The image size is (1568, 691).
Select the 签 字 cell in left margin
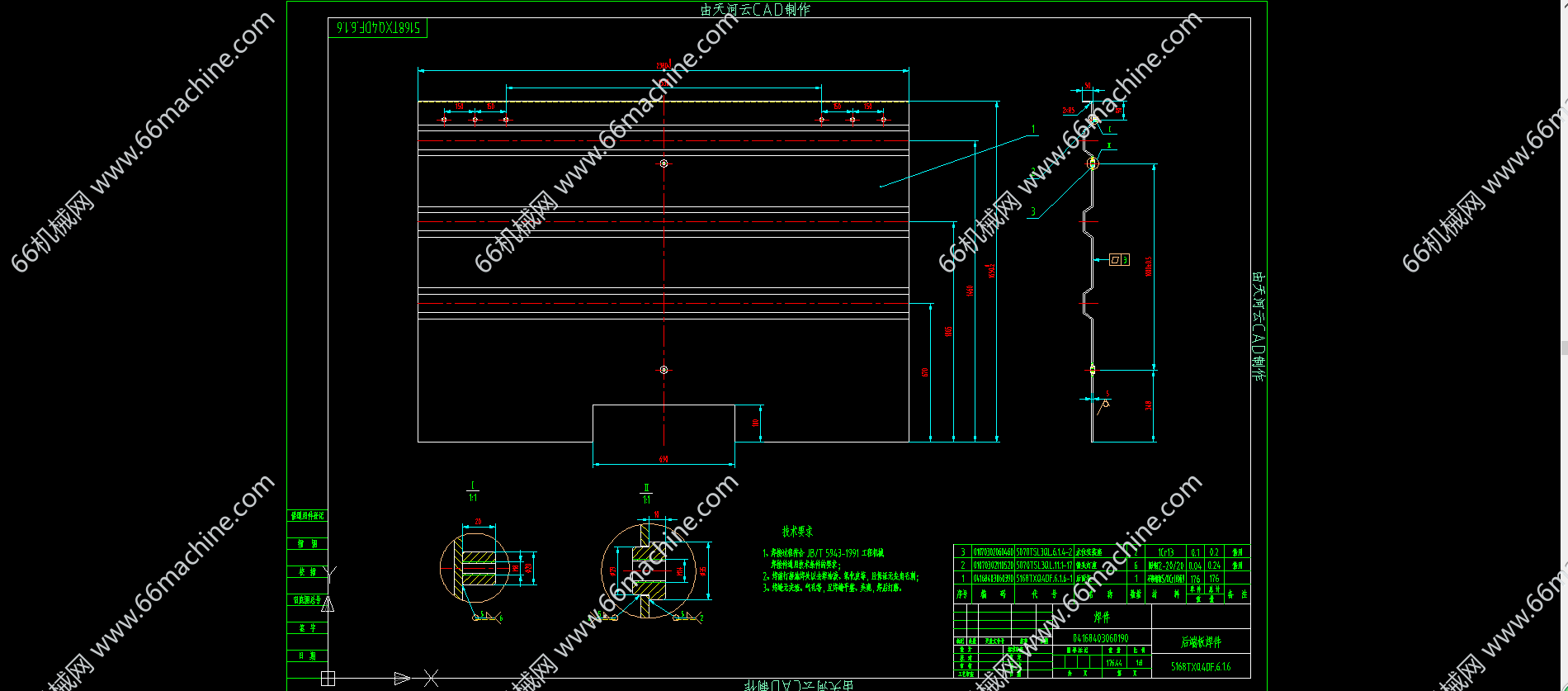[307, 627]
